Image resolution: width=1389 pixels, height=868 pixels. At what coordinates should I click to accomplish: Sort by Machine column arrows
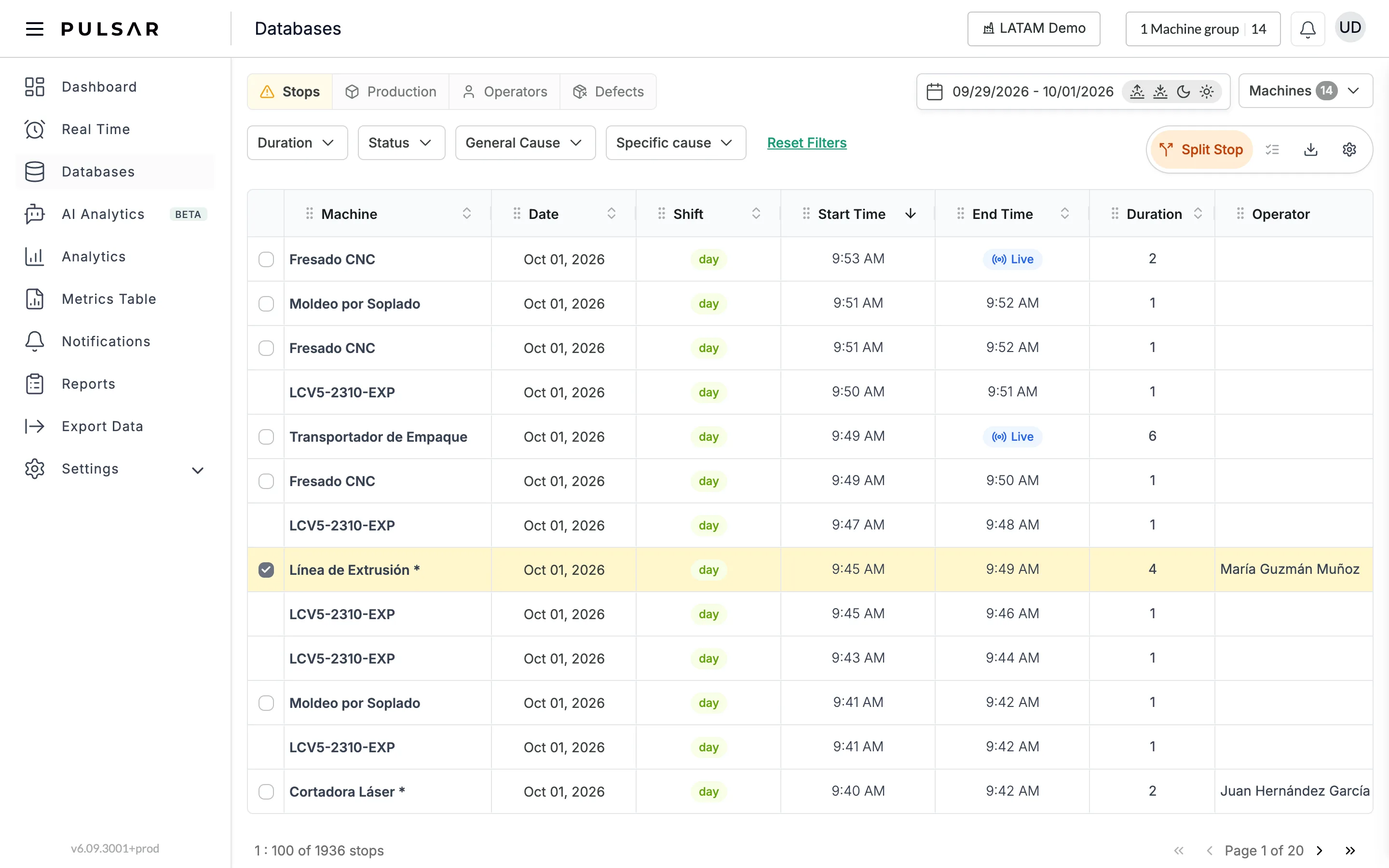467,214
